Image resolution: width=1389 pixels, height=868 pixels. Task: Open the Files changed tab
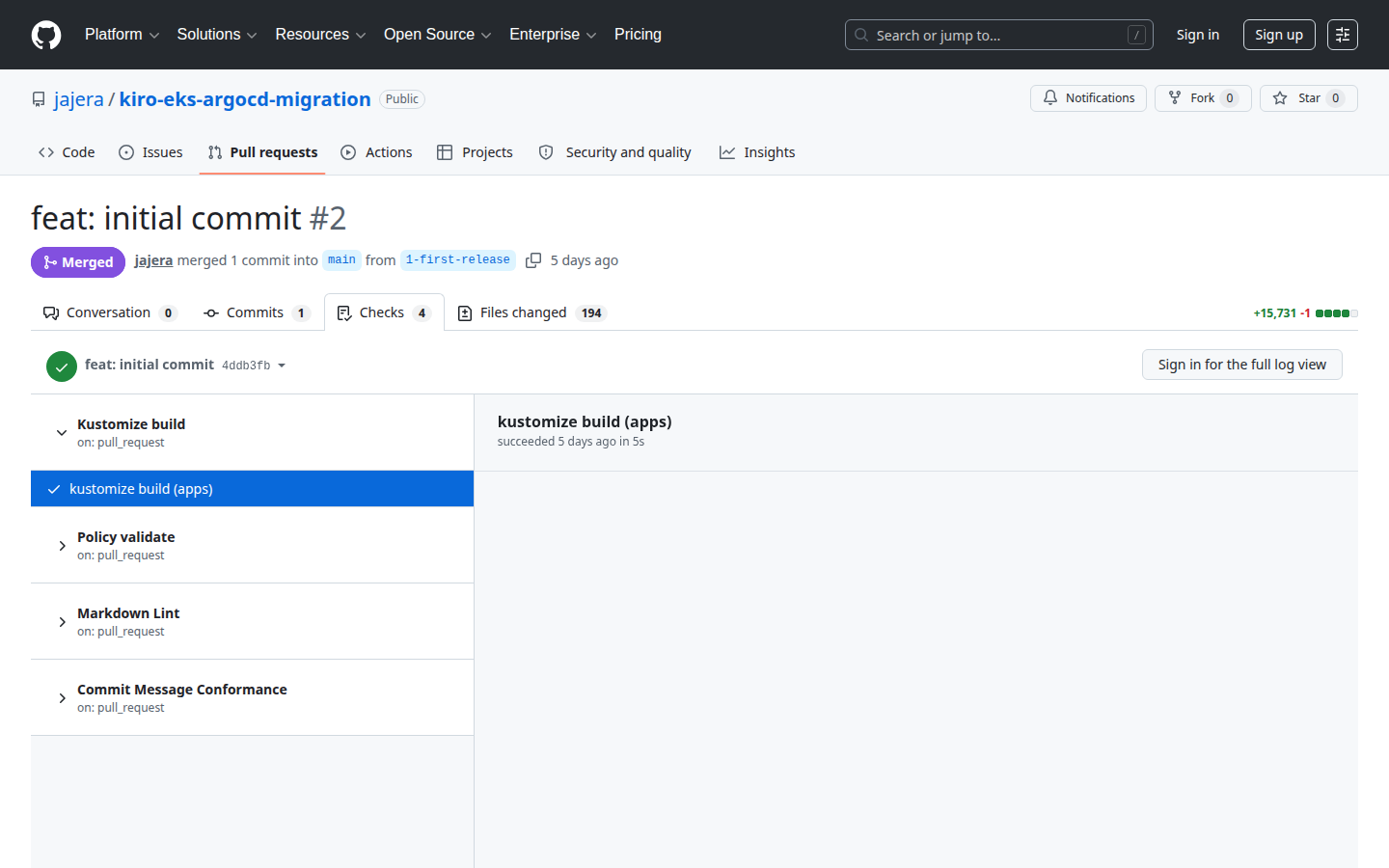tap(531, 312)
